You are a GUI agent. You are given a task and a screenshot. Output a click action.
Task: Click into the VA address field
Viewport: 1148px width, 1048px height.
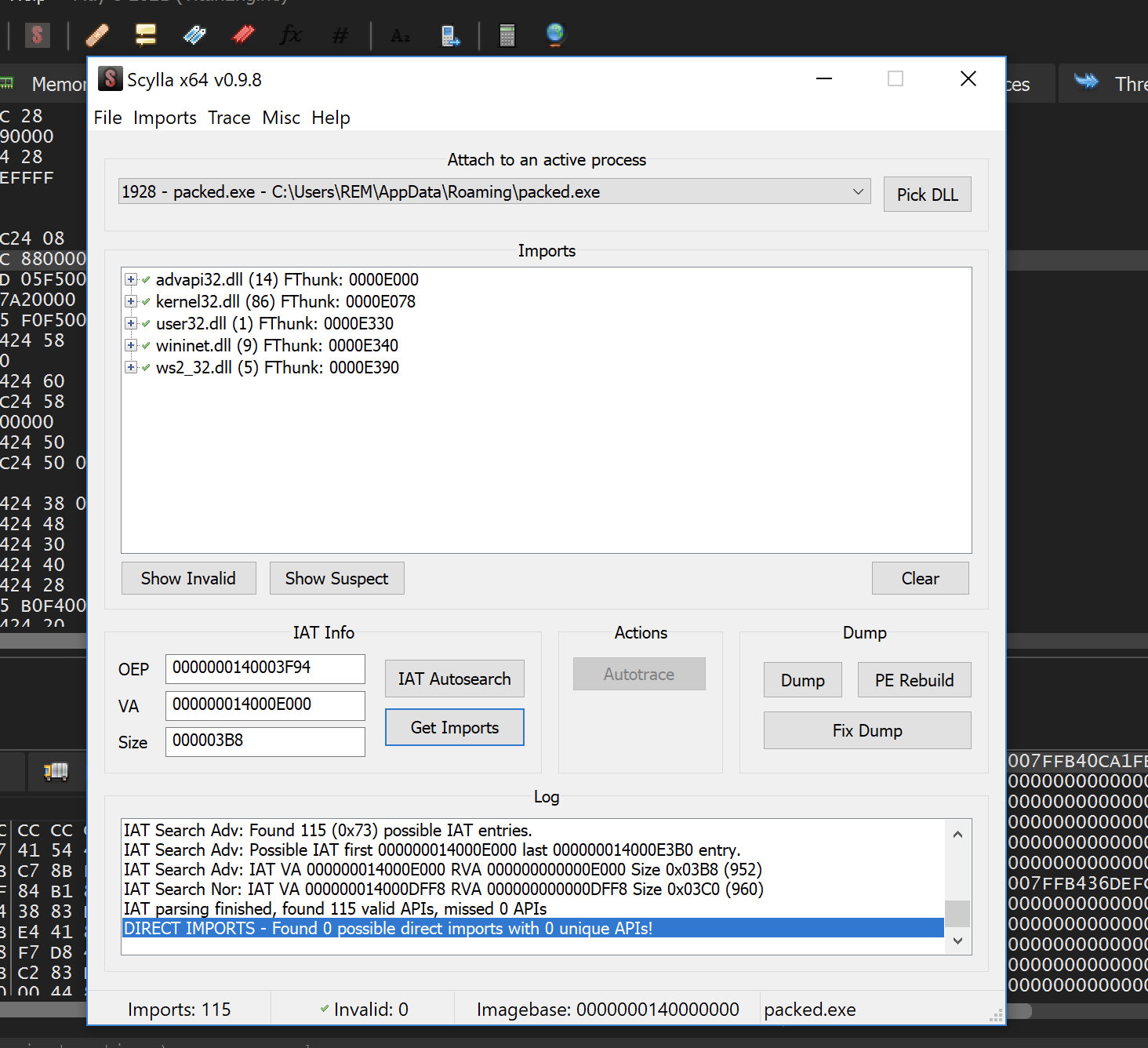pyautogui.click(x=265, y=705)
